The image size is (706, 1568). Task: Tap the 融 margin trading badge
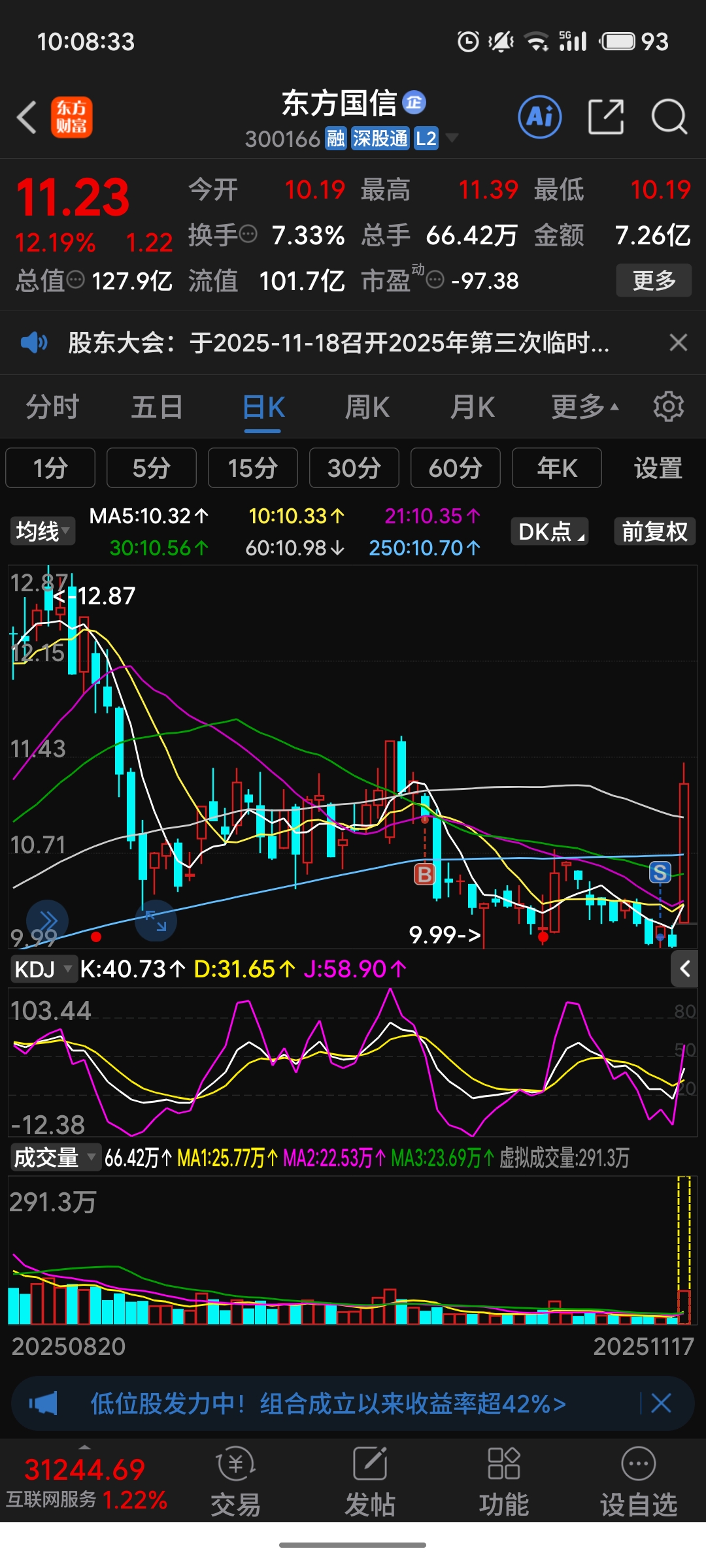336,139
